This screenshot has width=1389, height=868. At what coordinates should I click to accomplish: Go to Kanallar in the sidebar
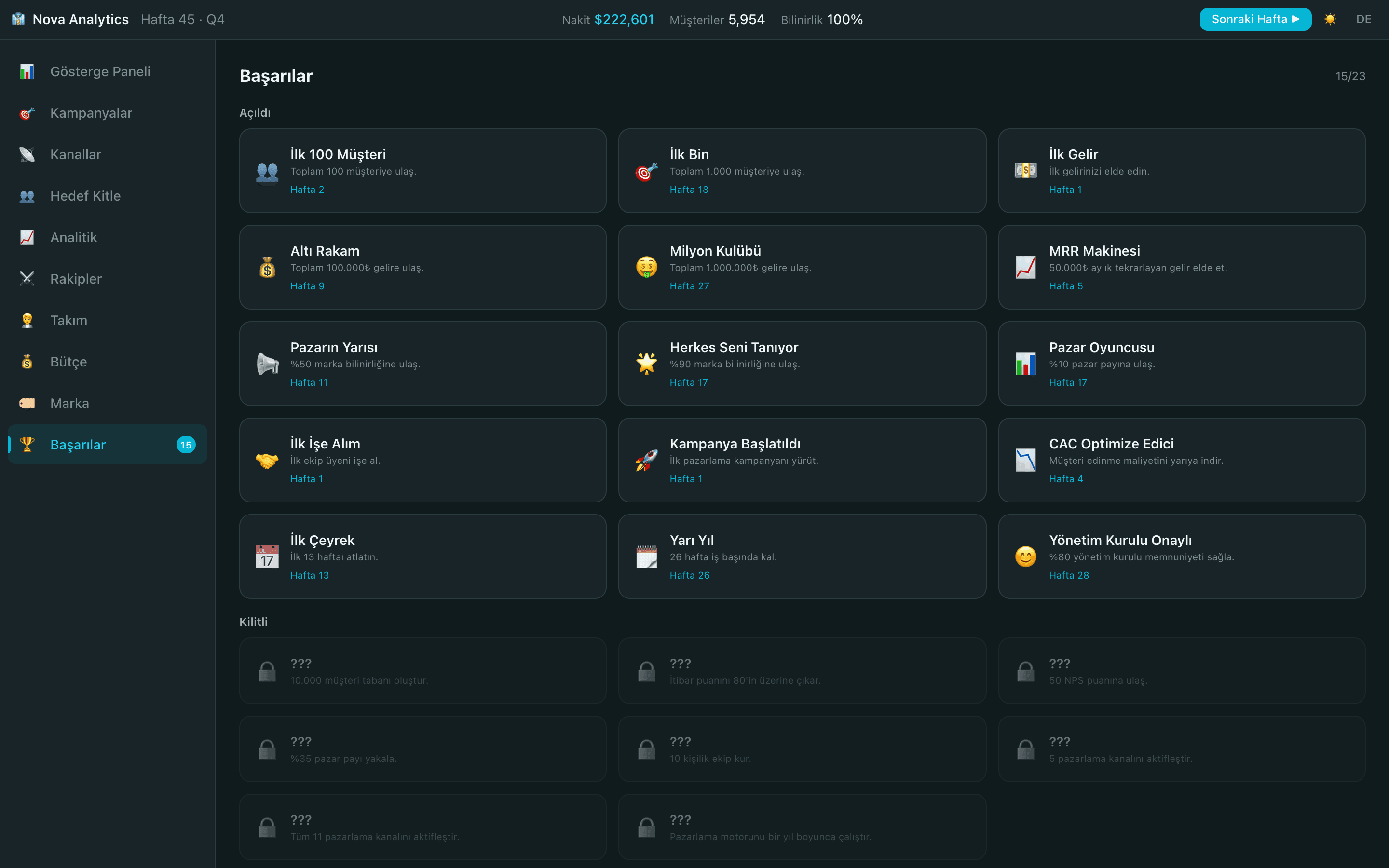point(108,154)
